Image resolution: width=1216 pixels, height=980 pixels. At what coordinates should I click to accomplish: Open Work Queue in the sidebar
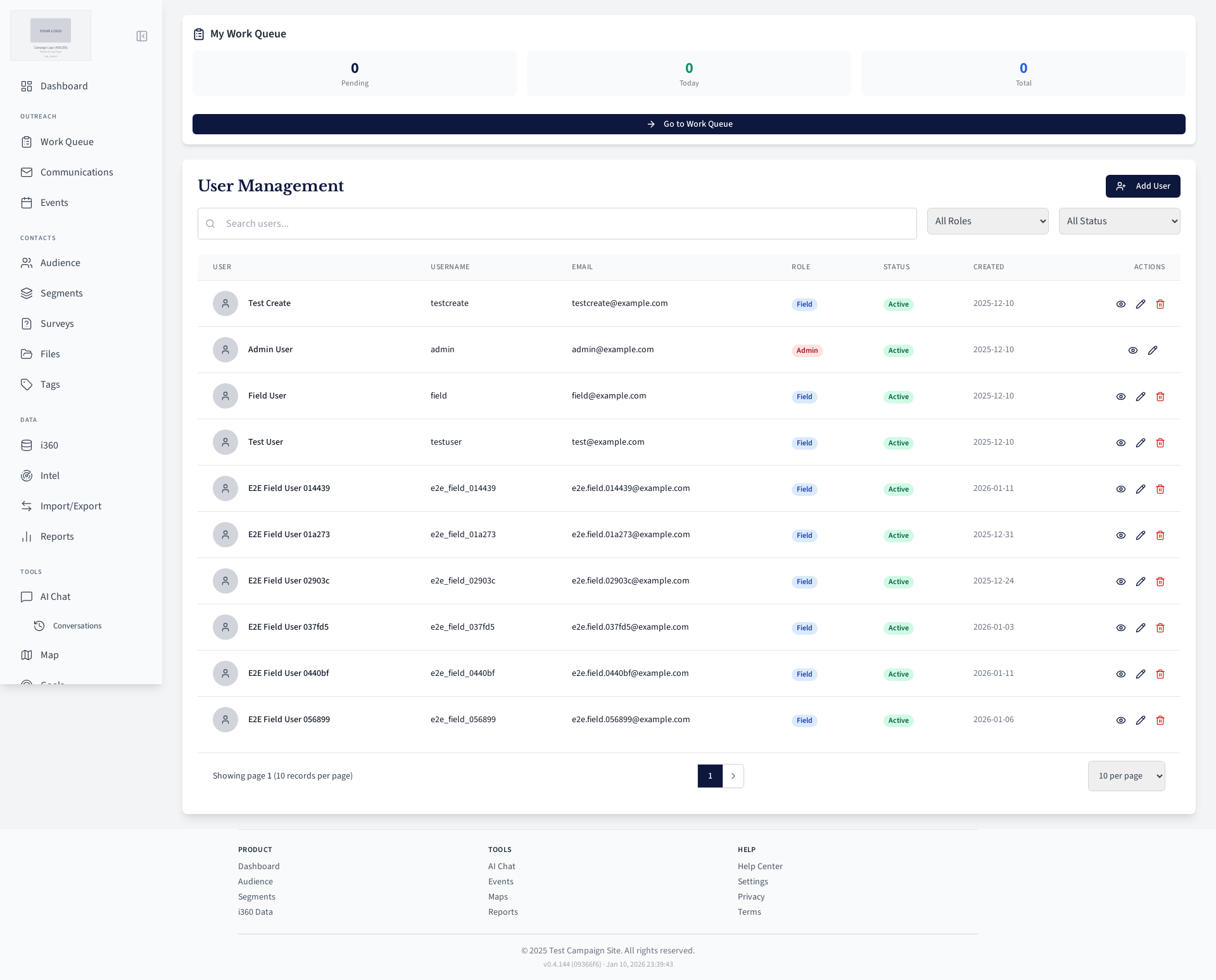(x=66, y=142)
